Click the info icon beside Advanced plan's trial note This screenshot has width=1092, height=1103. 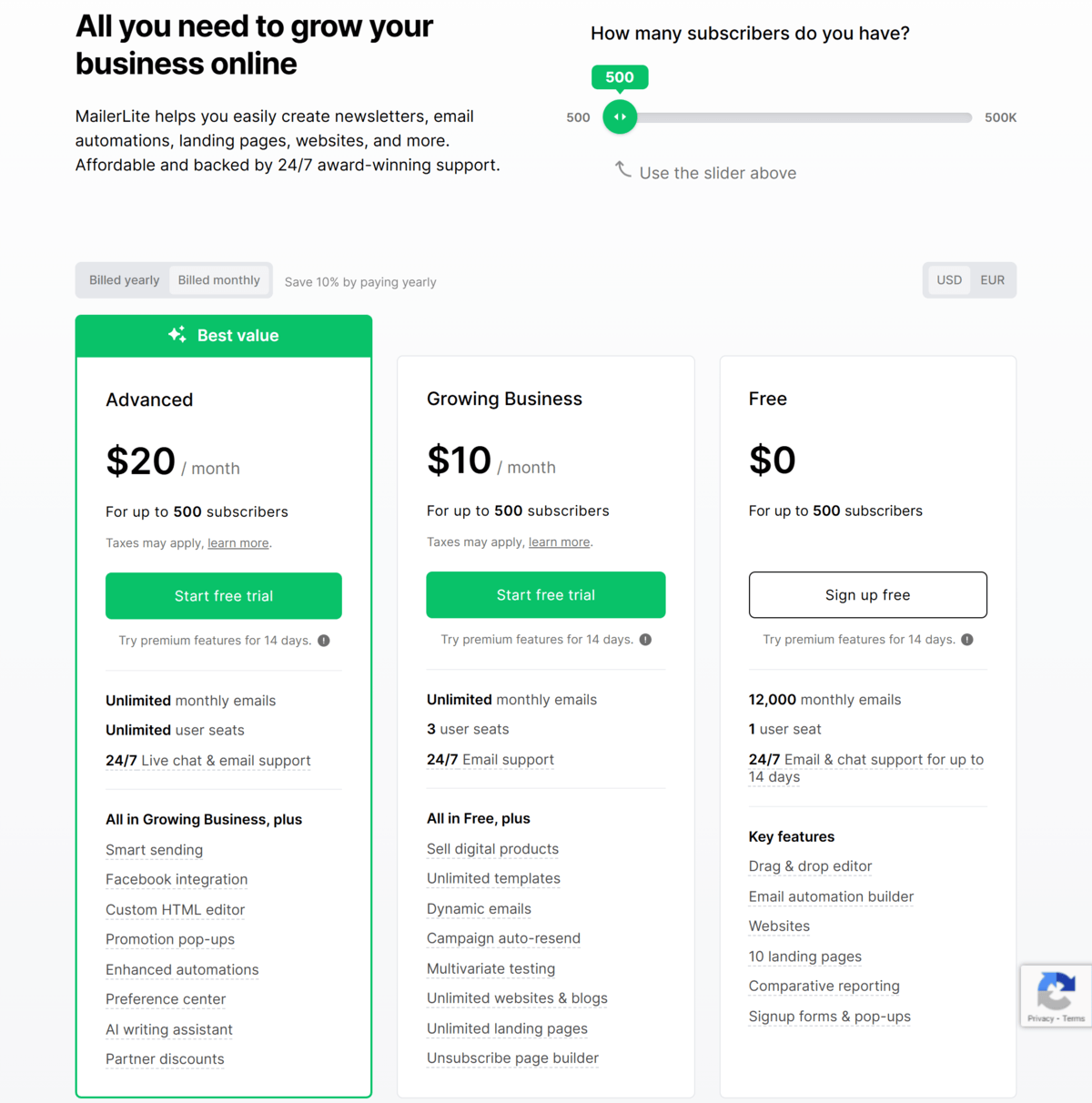click(324, 640)
